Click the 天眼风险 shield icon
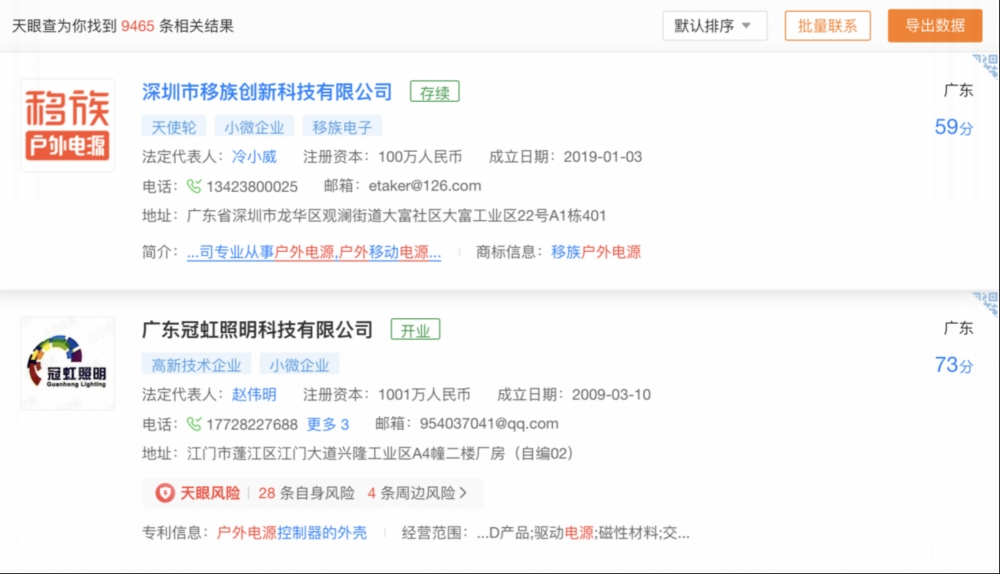 165,493
